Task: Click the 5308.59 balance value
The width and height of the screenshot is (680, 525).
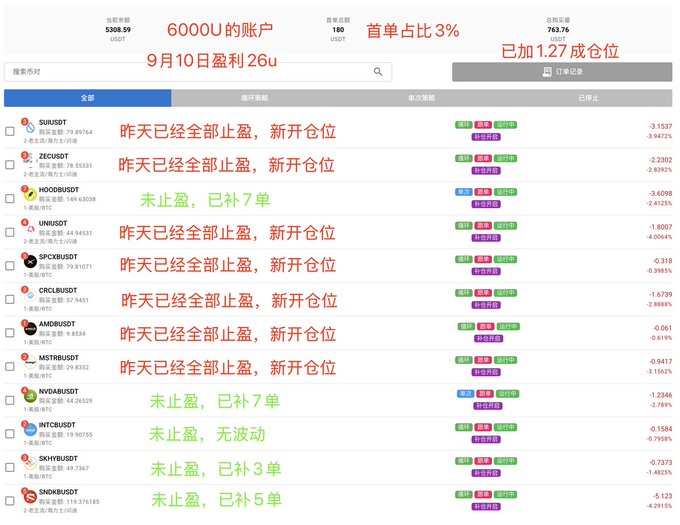Action: (118, 30)
